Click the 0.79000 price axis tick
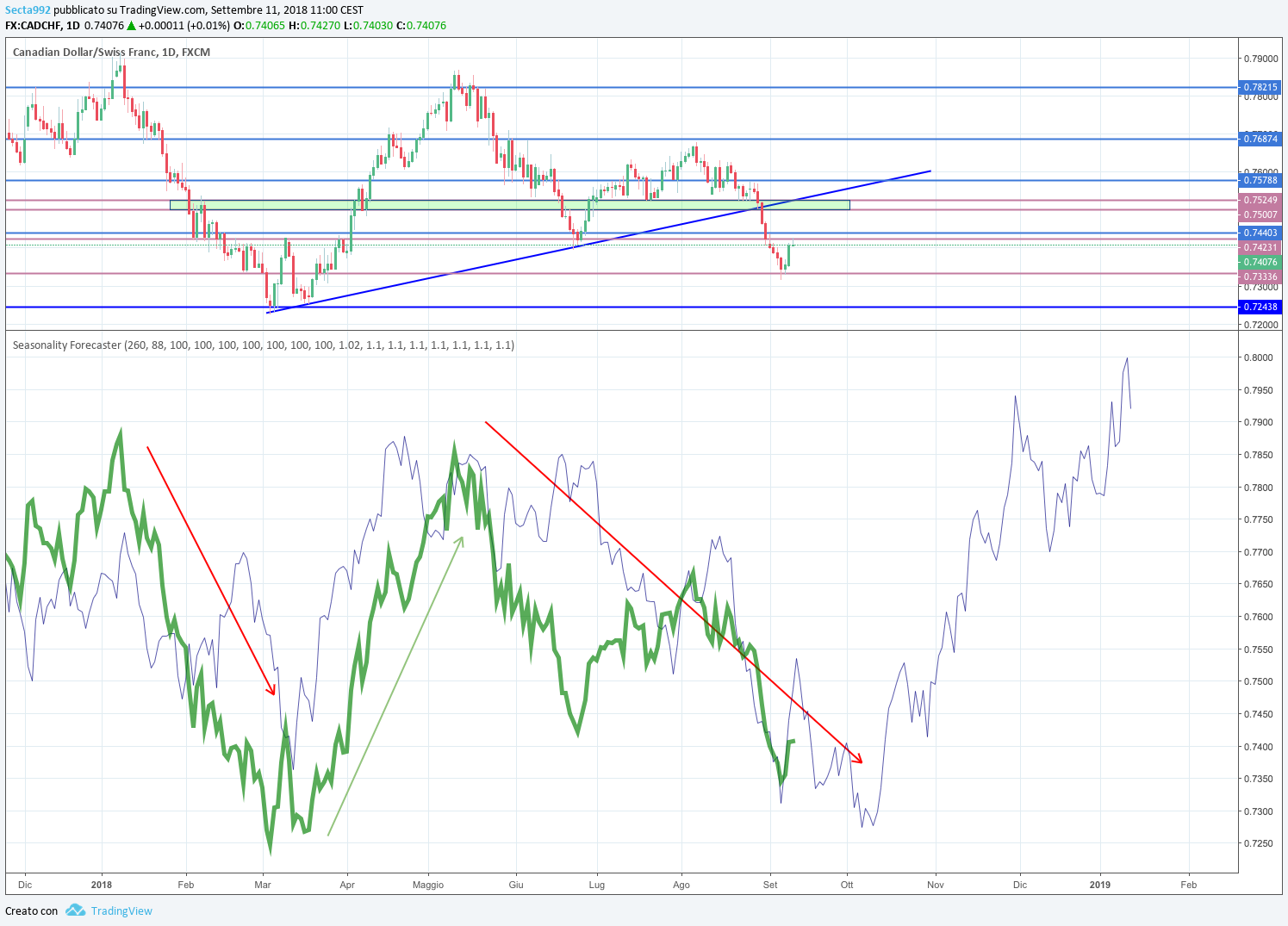 pyautogui.click(x=1260, y=59)
